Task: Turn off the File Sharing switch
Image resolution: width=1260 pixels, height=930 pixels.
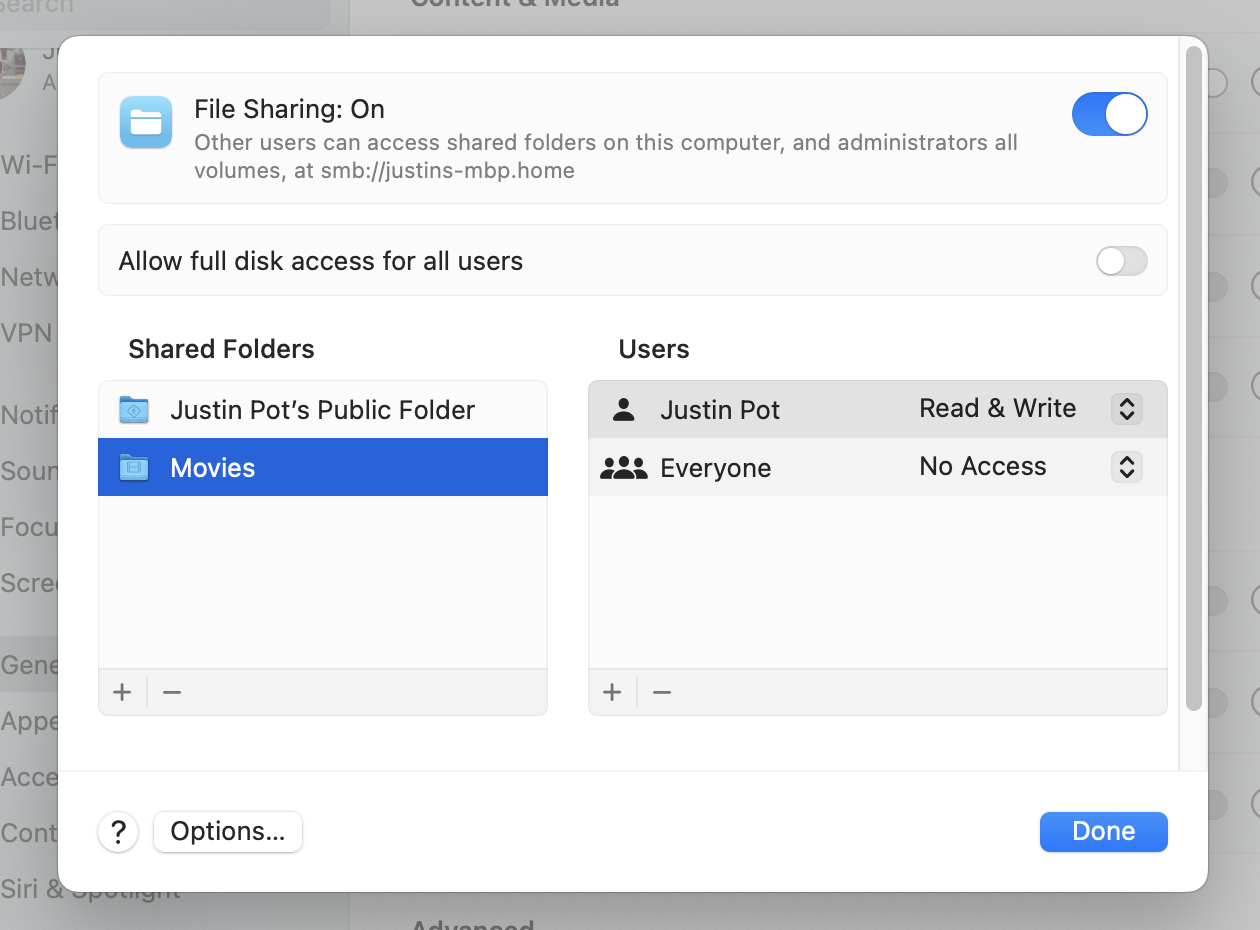Action: point(1109,114)
